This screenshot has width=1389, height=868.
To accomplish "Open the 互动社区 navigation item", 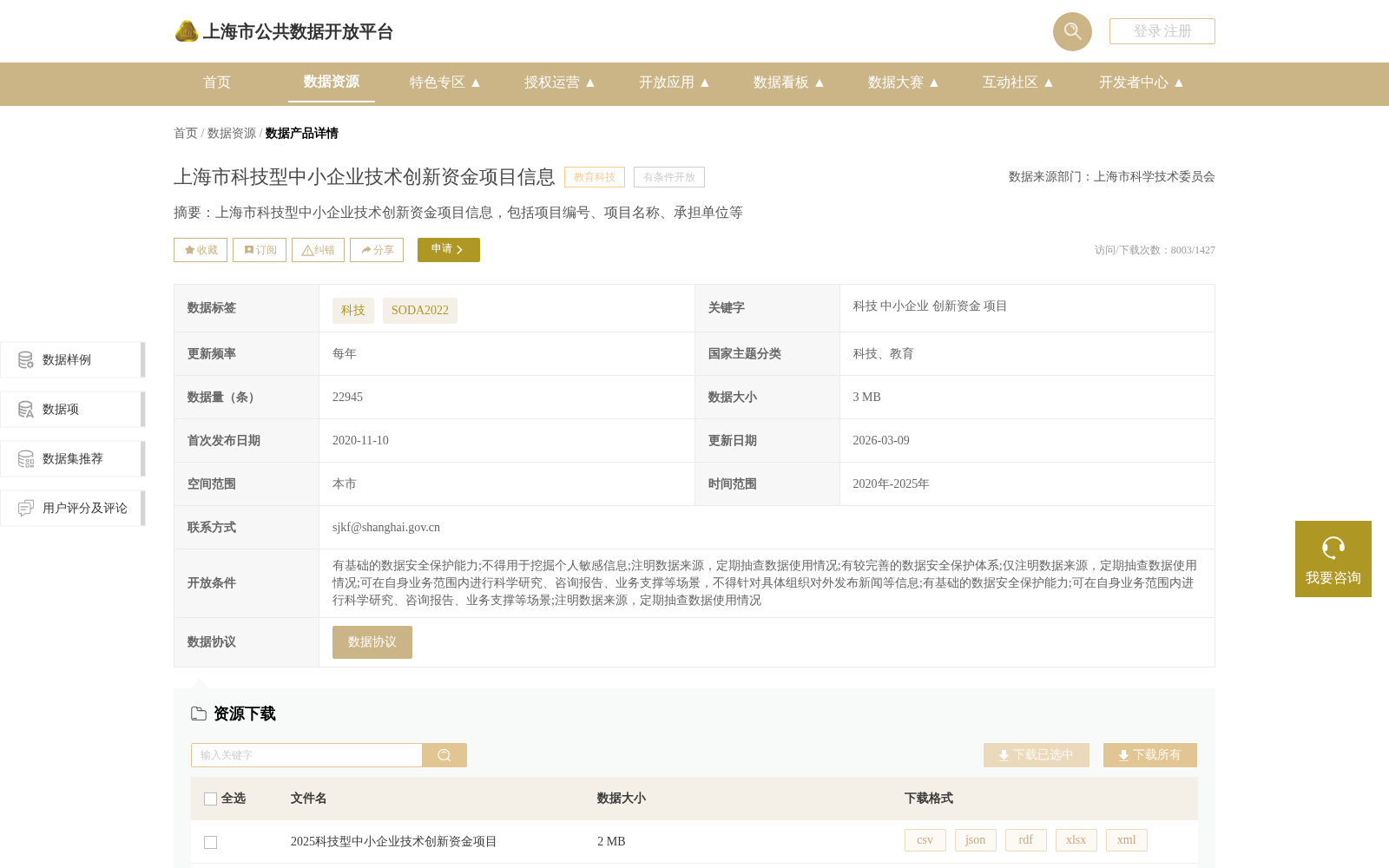I will tap(1010, 82).
